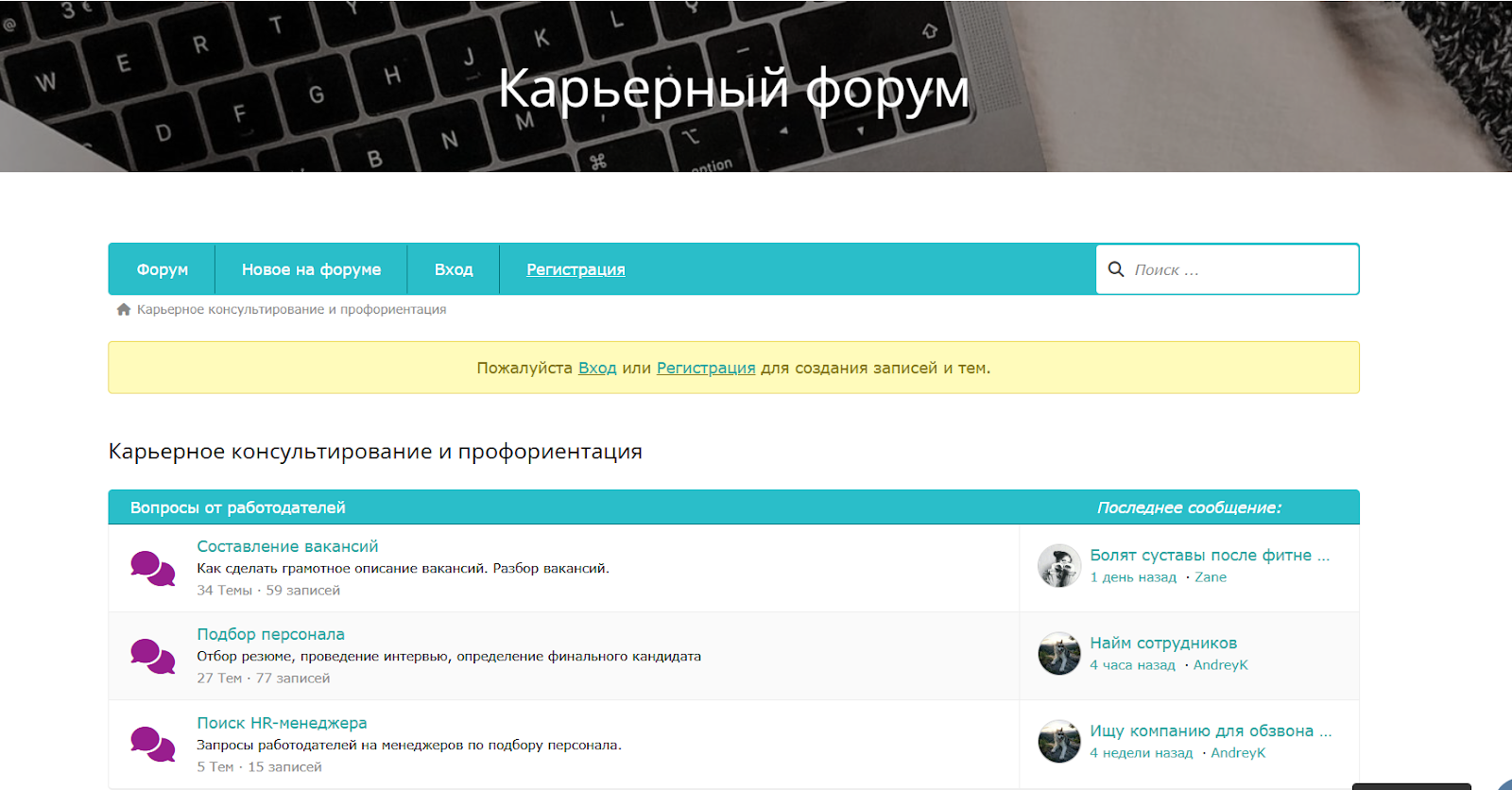This screenshot has width=1512, height=790.
Task: Focus the Поиск search field
Action: click(x=1228, y=269)
